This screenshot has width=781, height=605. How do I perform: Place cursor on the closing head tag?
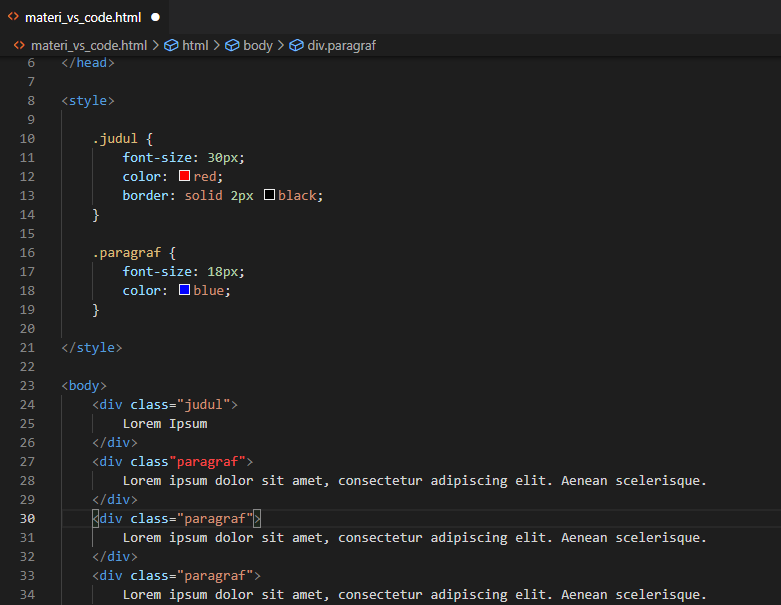88,63
